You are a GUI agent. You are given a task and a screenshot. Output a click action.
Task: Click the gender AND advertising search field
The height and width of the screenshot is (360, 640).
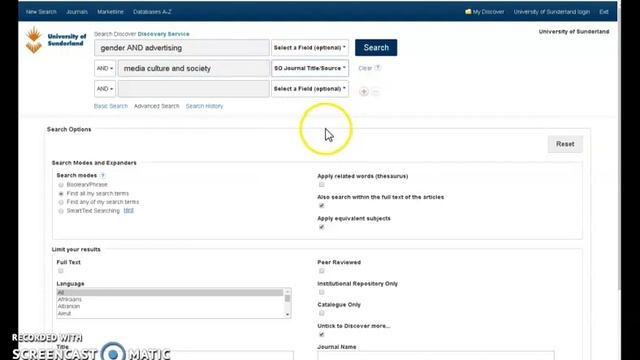[182, 48]
